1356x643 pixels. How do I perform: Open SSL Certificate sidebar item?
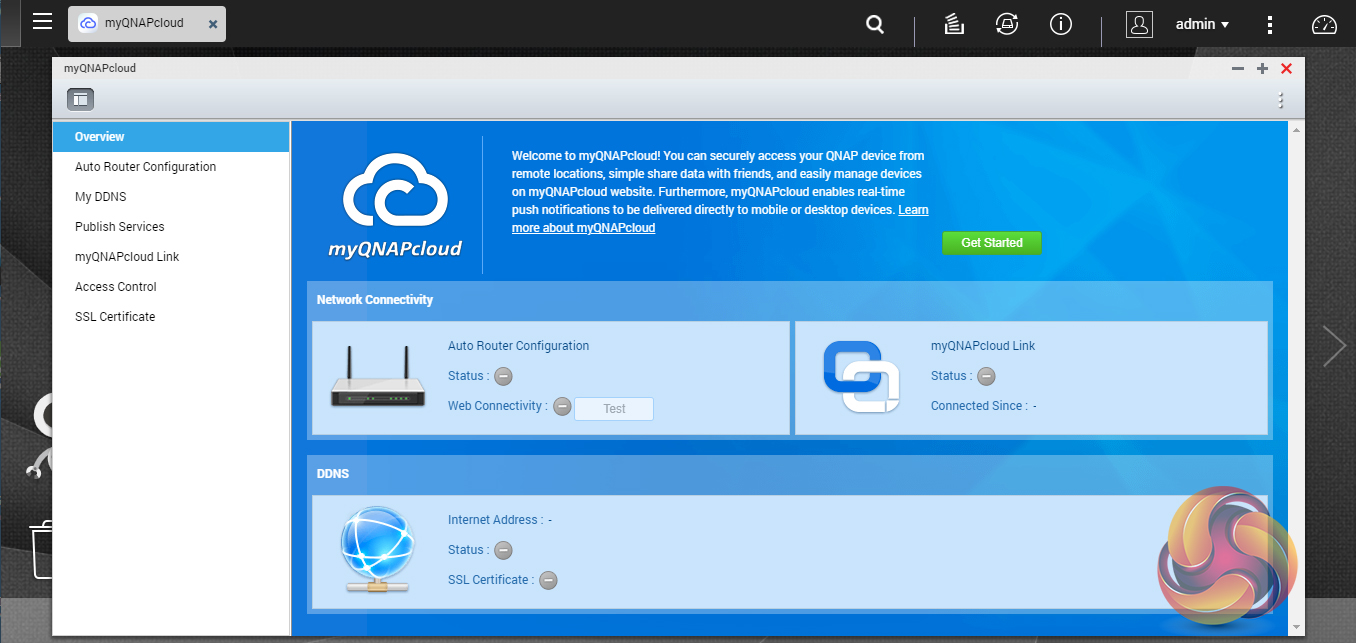pyautogui.click(x=115, y=317)
